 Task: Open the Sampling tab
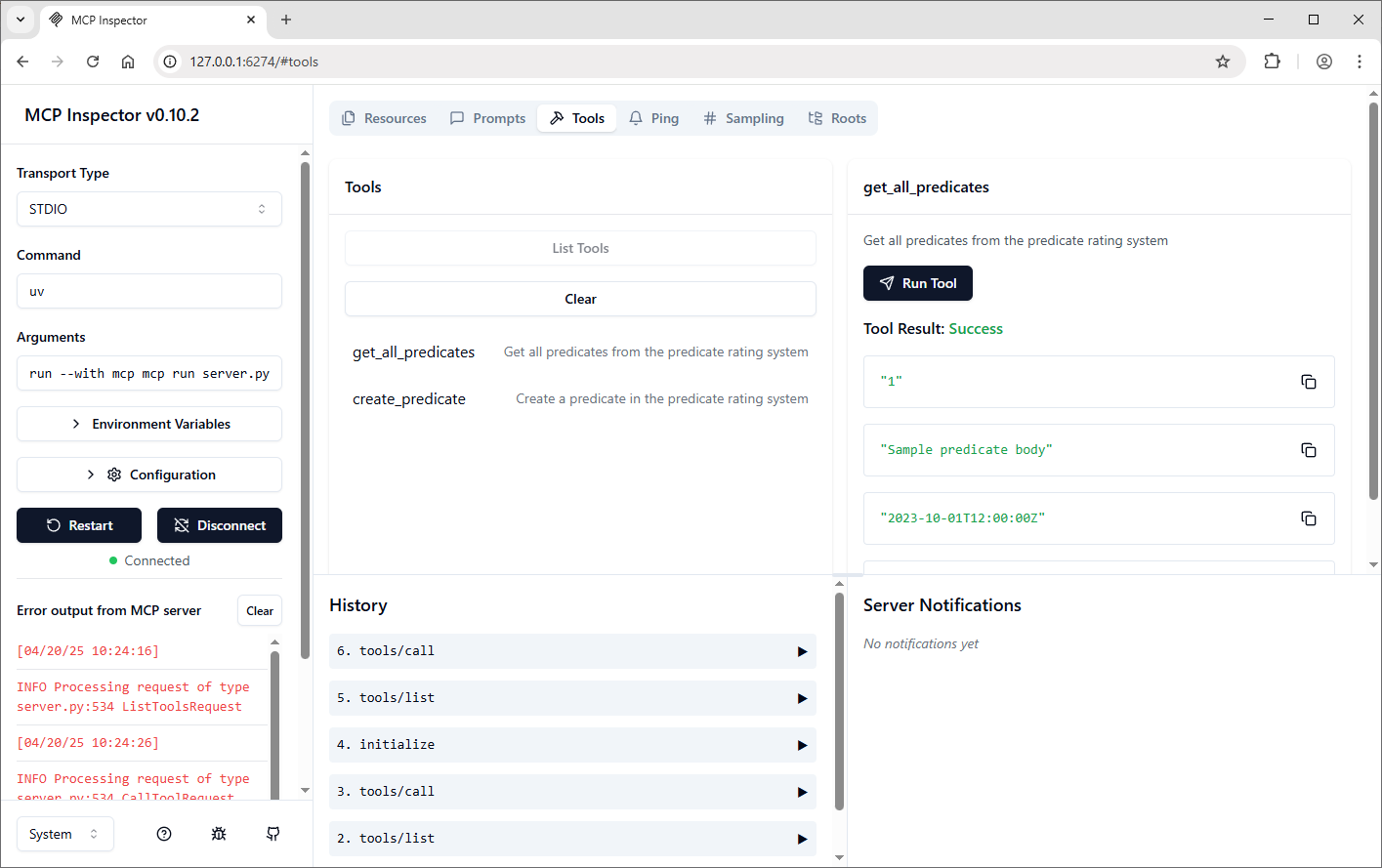tap(743, 118)
